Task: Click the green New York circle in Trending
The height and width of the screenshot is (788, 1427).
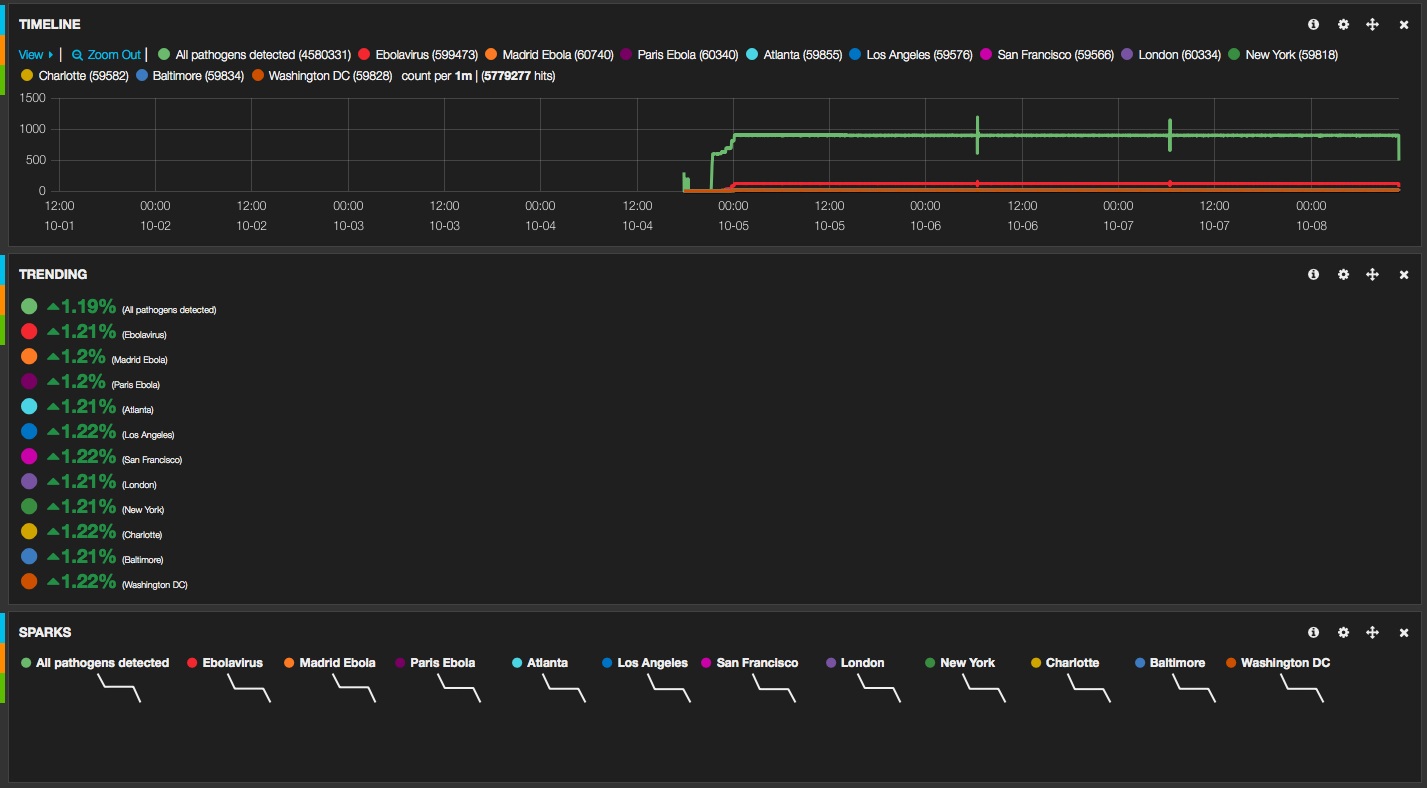Action: coord(29,506)
